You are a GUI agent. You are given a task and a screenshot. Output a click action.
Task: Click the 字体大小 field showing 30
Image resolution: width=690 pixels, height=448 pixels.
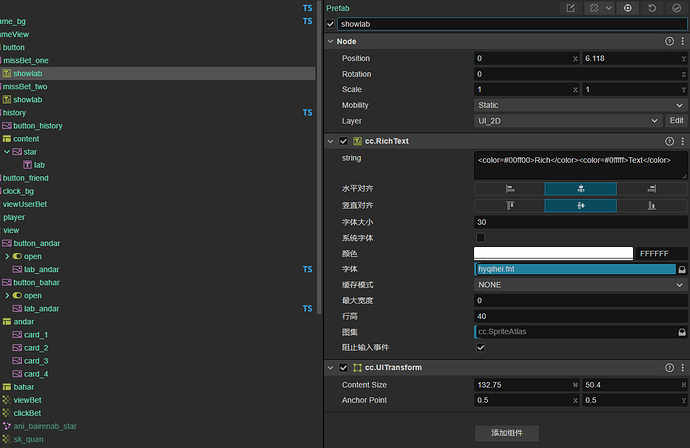(x=581, y=222)
